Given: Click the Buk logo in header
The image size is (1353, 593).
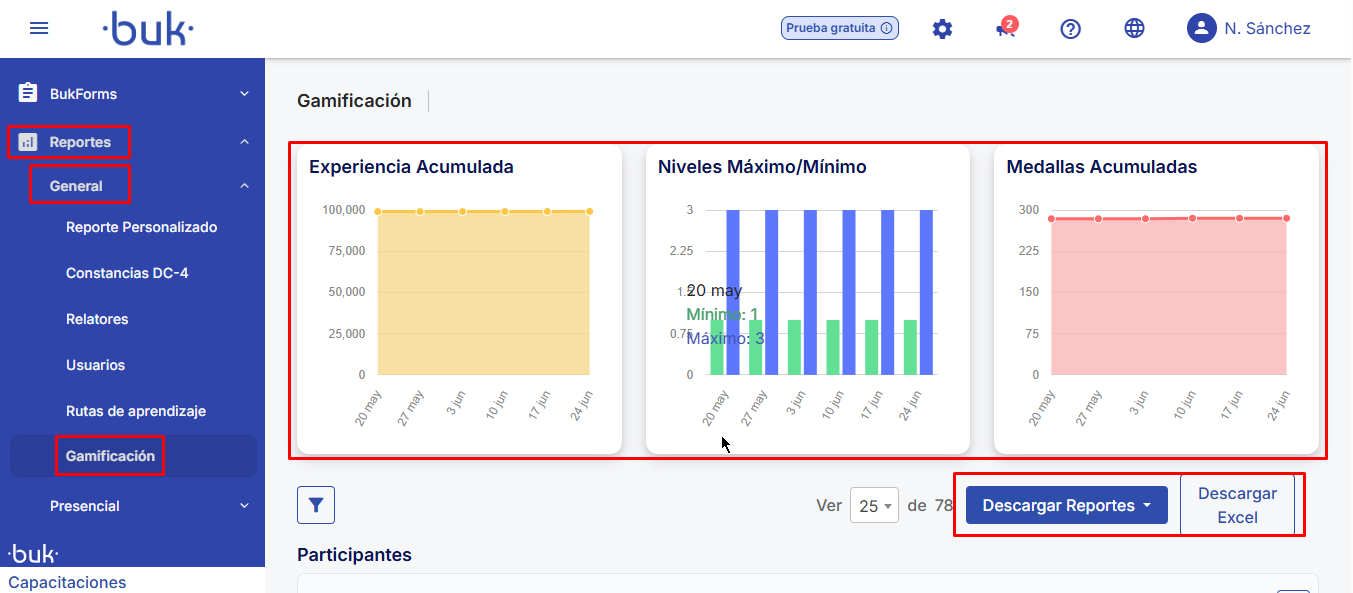Looking at the screenshot, I should [148, 29].
